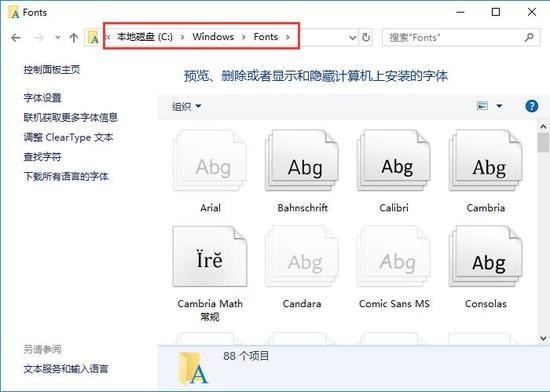
Task: Select the Consolas font icon
Action: 486,257
